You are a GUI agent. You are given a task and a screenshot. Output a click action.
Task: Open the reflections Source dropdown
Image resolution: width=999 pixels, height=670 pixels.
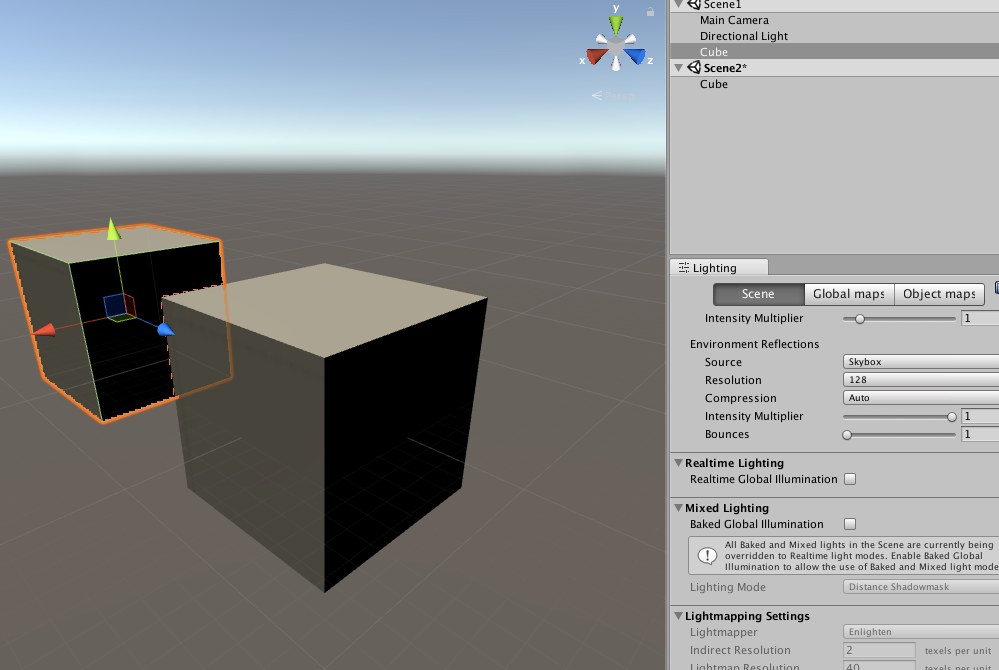click(921, 362)
